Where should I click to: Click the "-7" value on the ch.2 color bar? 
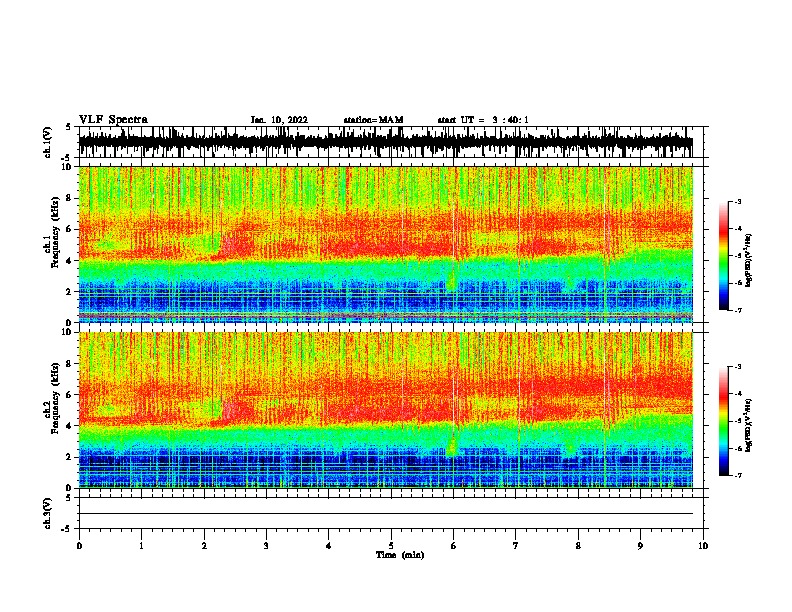coord(737,476)
